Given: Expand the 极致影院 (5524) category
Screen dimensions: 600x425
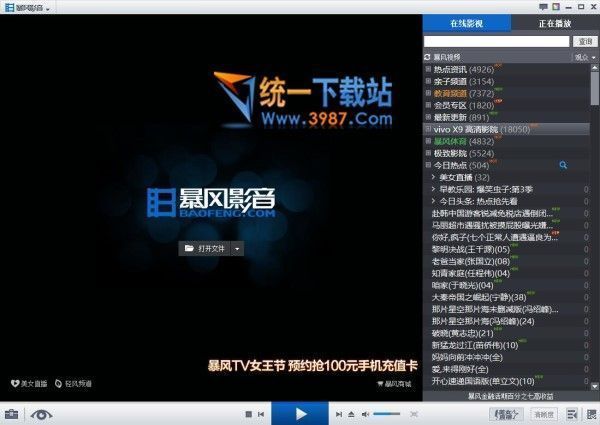Looking at the screenshot, I should click(429, 153).
